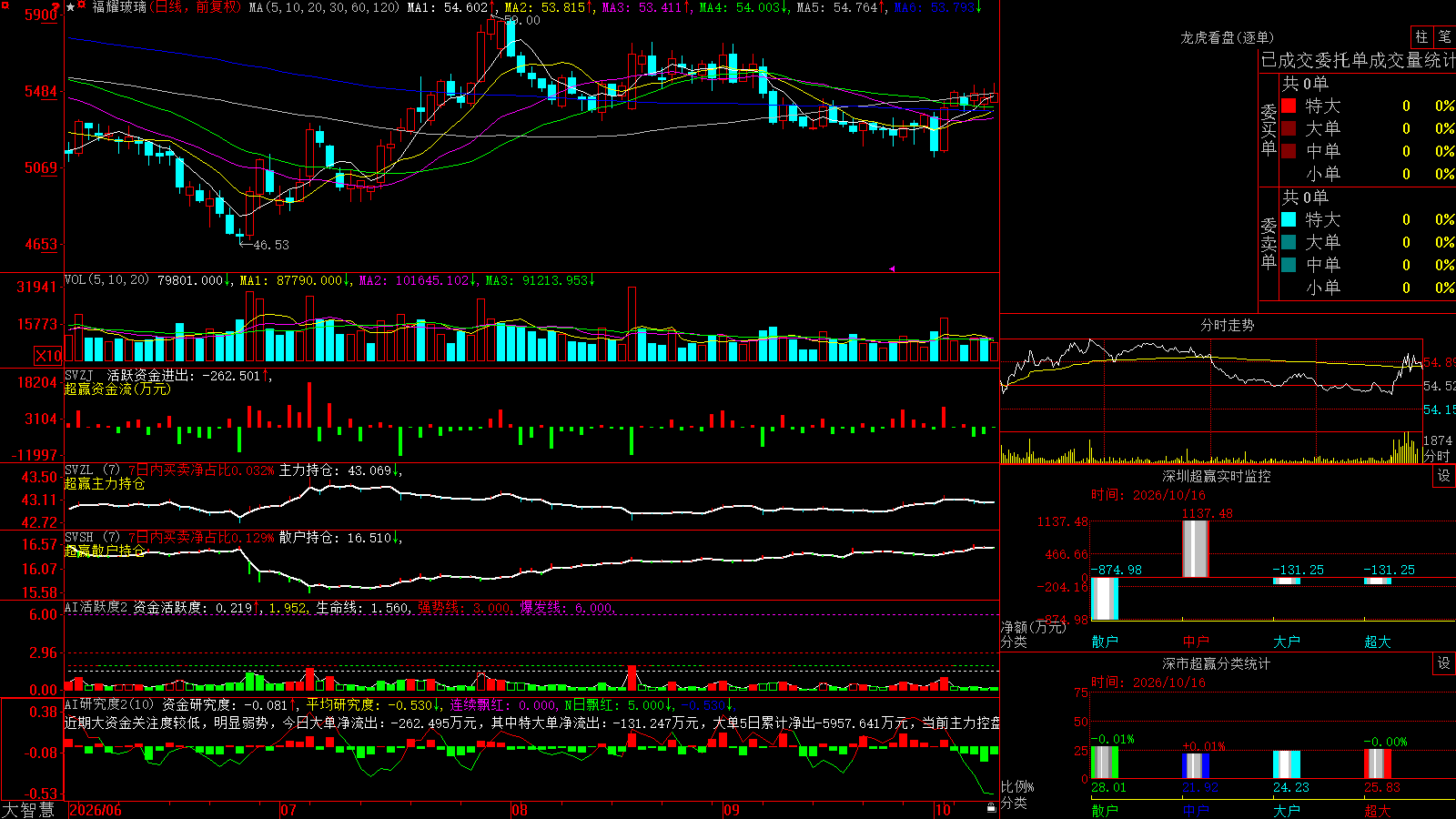Image resolution: width=1456 pixels, height=819 pixels.
Task: Click the X10 volume scale marker
Action: click(48, 356)
